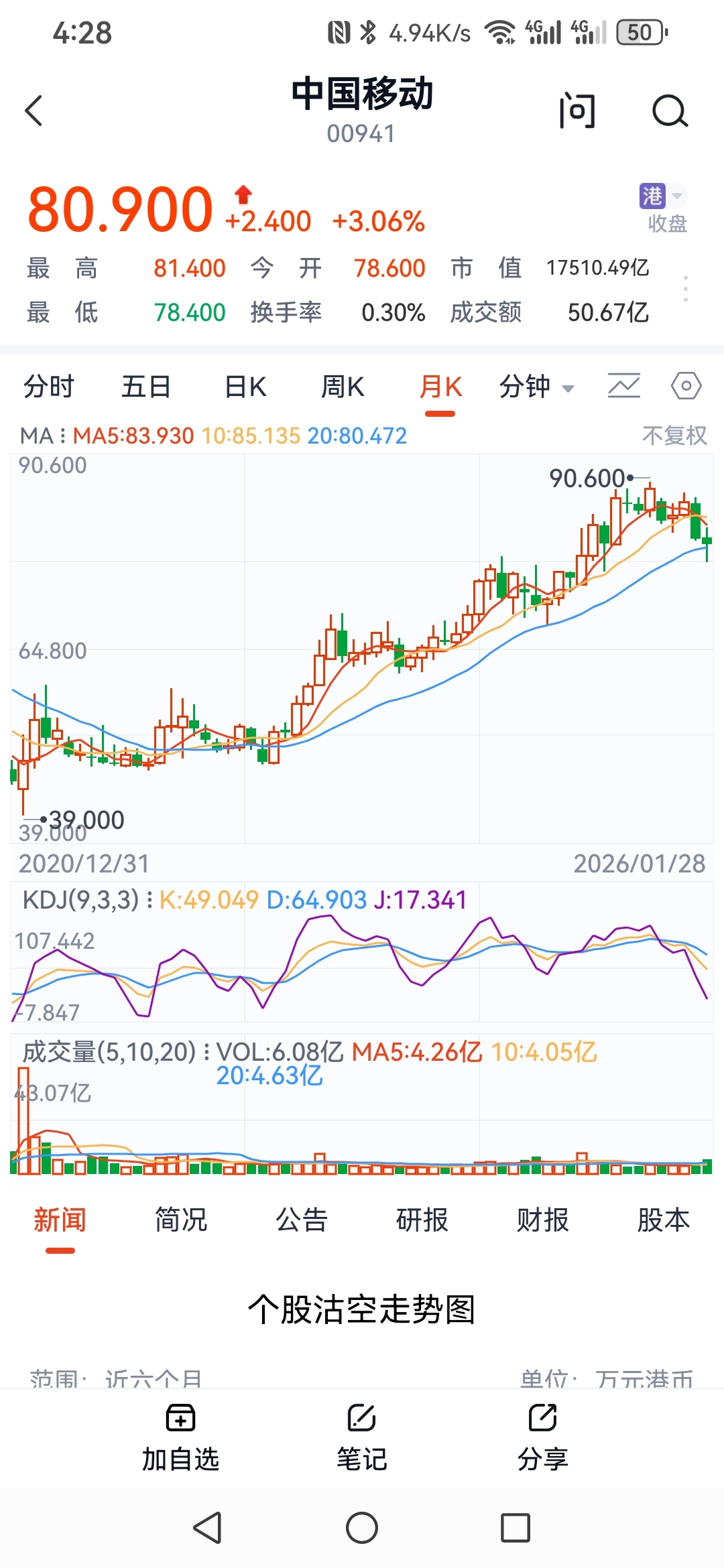
Task: Tap the 2026/01/28 end date label
Action: pos(640,864)
